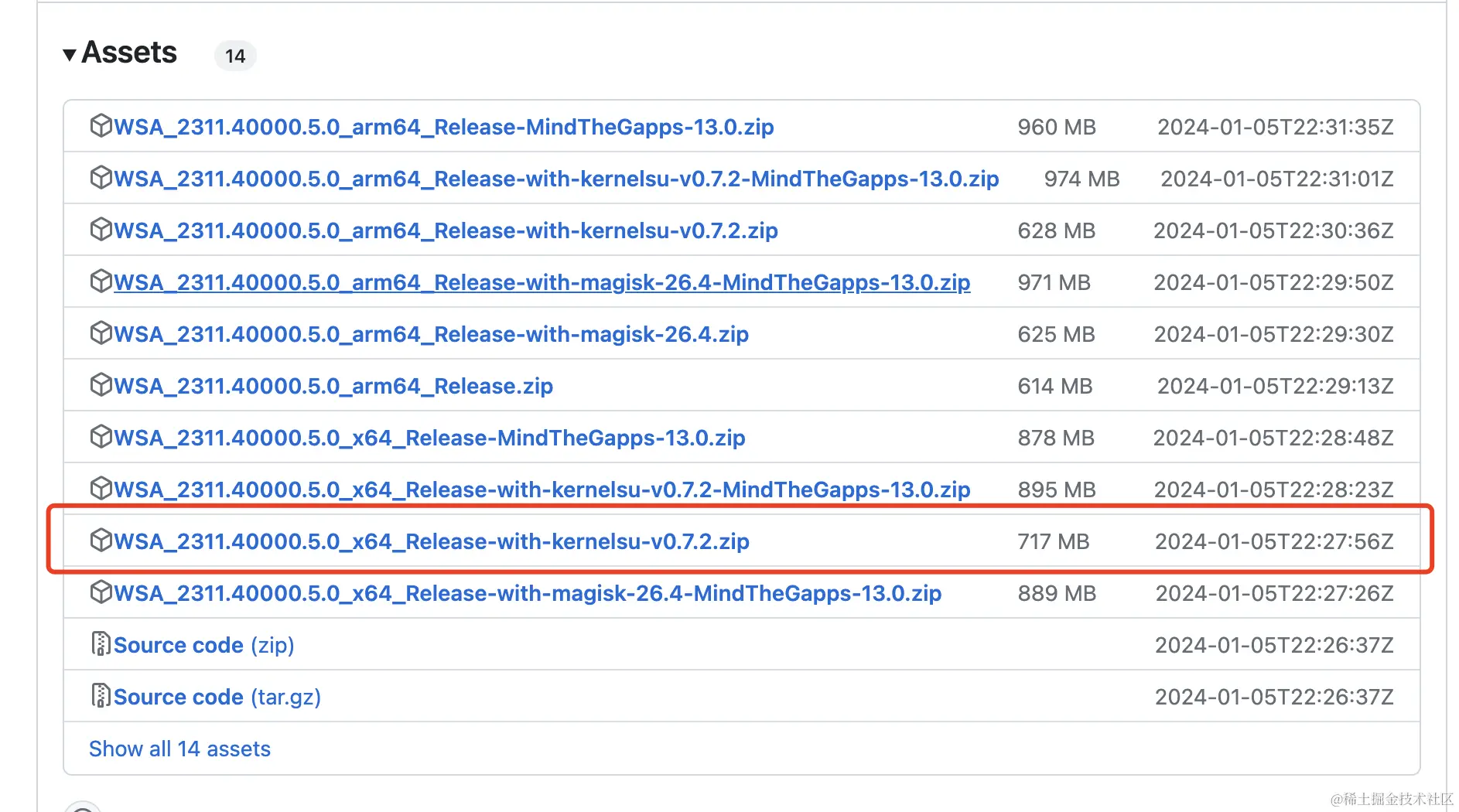
Task: Open Source code (tar.gz) link
Action: (217, 697)
